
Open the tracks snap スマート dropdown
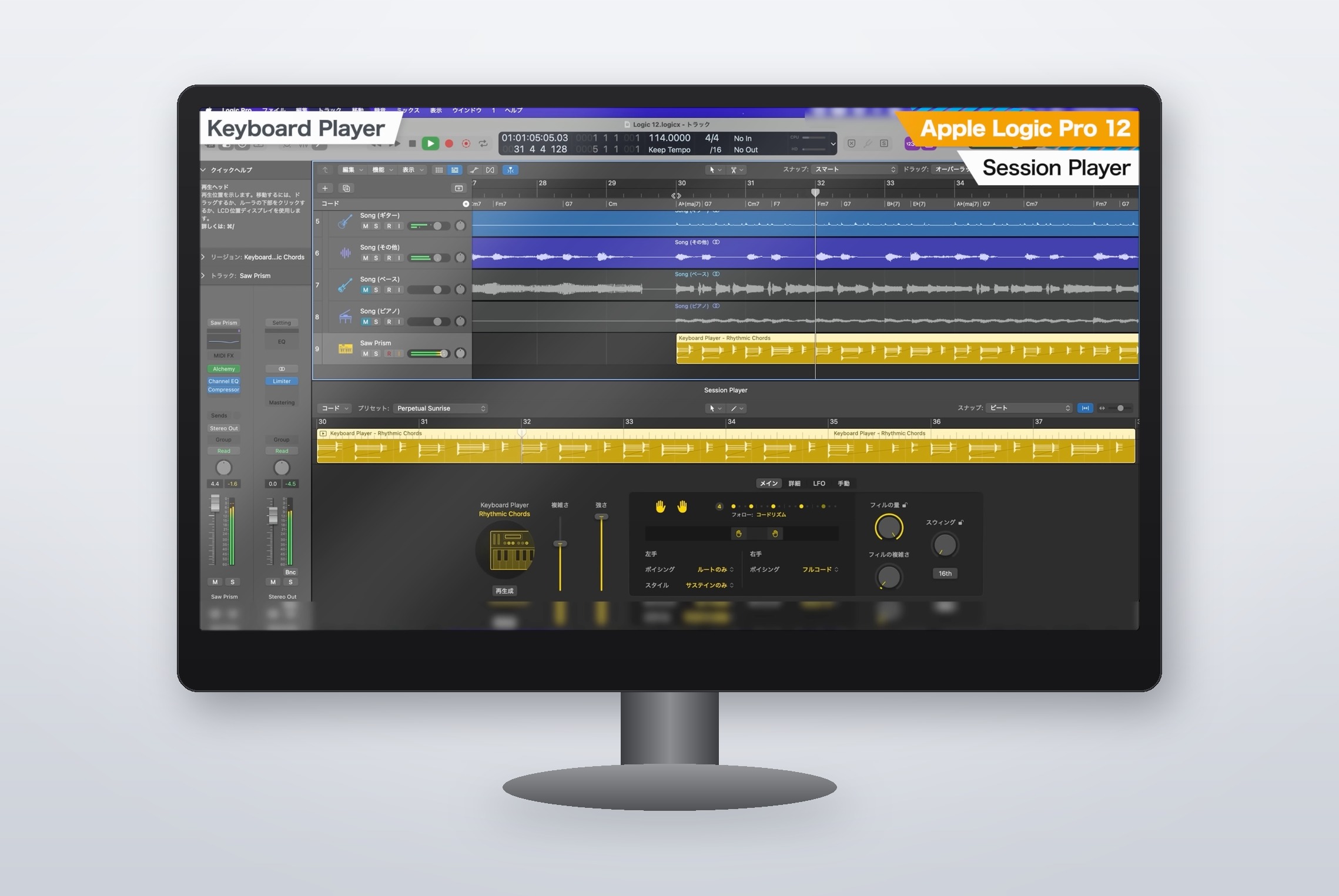(x=855, y=169)
